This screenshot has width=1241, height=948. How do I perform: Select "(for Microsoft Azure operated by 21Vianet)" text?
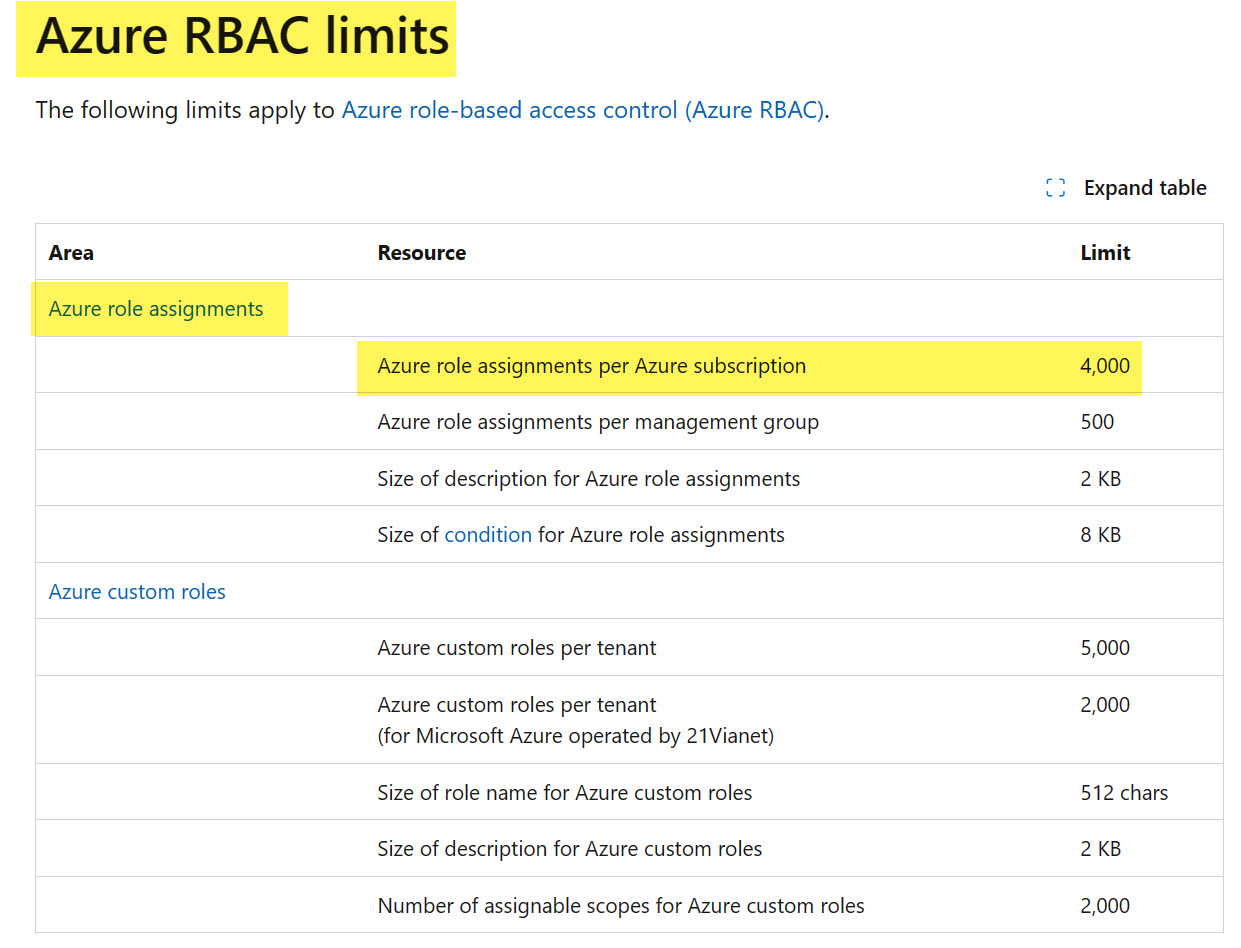576,736
